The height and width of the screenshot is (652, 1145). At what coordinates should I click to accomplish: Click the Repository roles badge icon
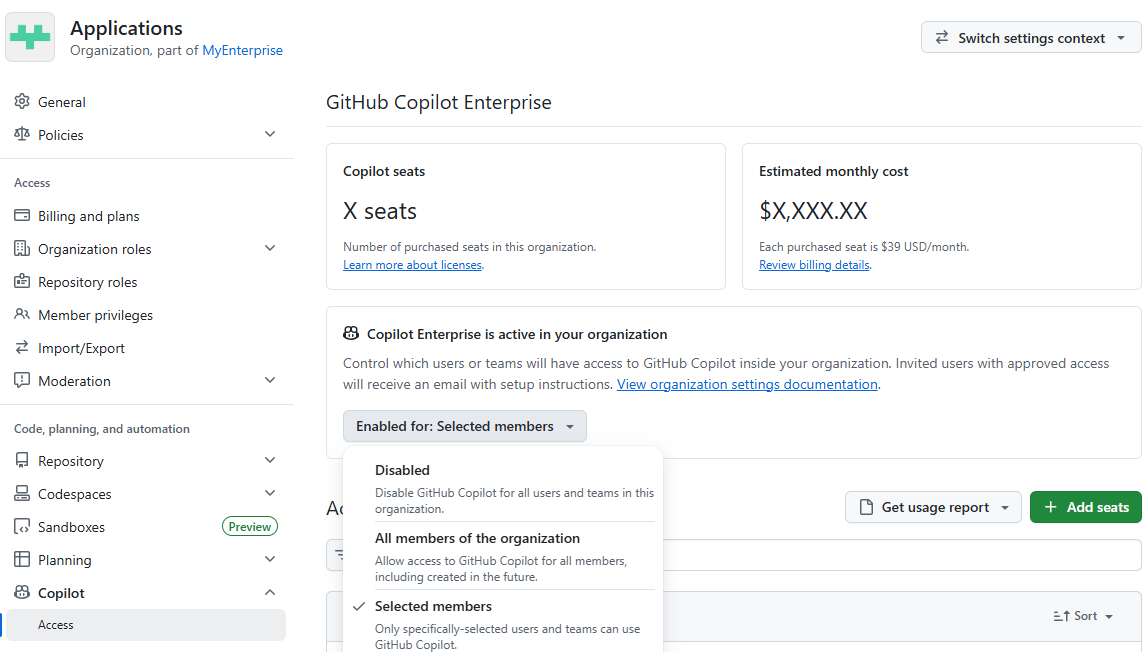pos(22,281)
